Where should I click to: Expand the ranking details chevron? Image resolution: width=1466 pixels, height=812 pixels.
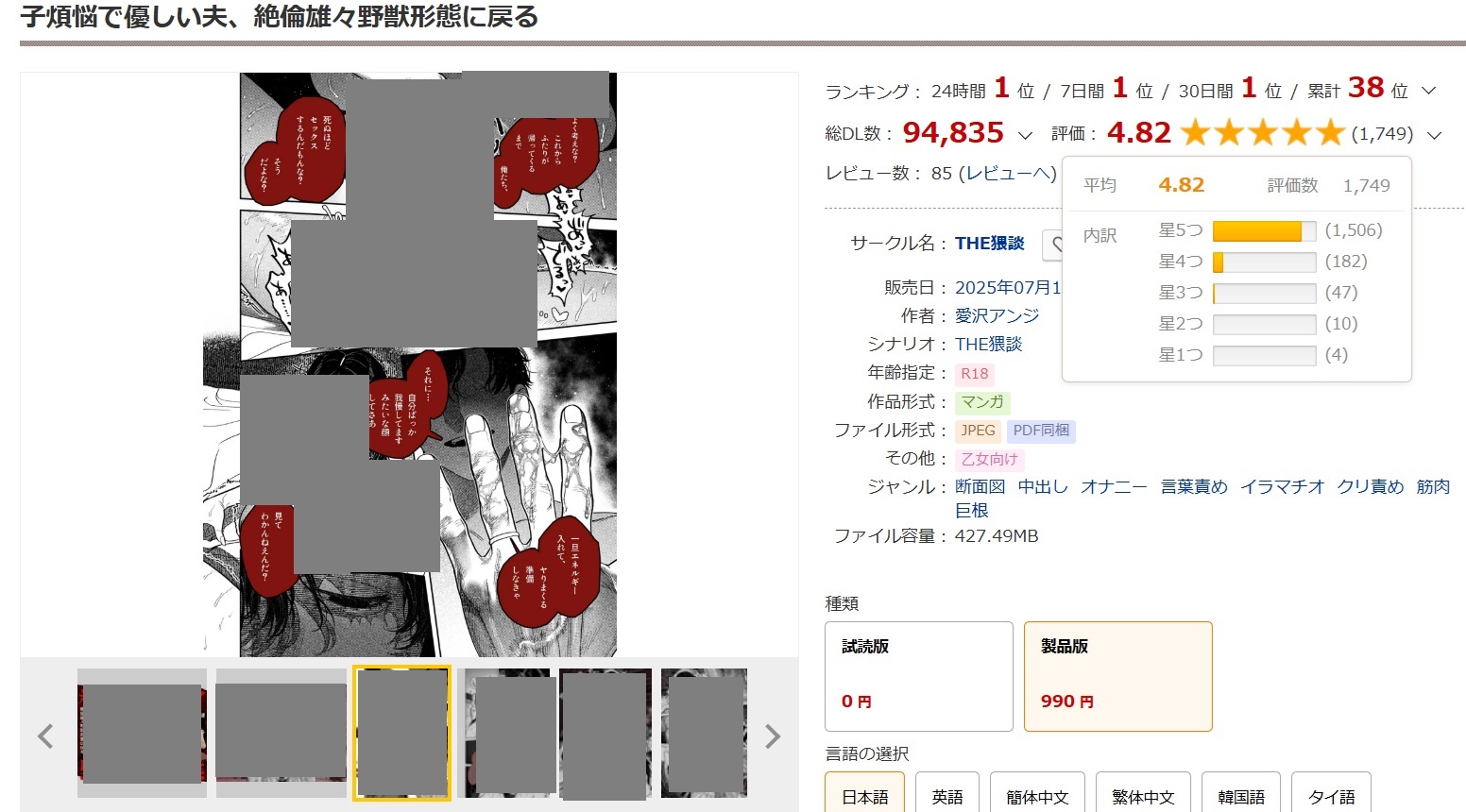coord(1428,92)
